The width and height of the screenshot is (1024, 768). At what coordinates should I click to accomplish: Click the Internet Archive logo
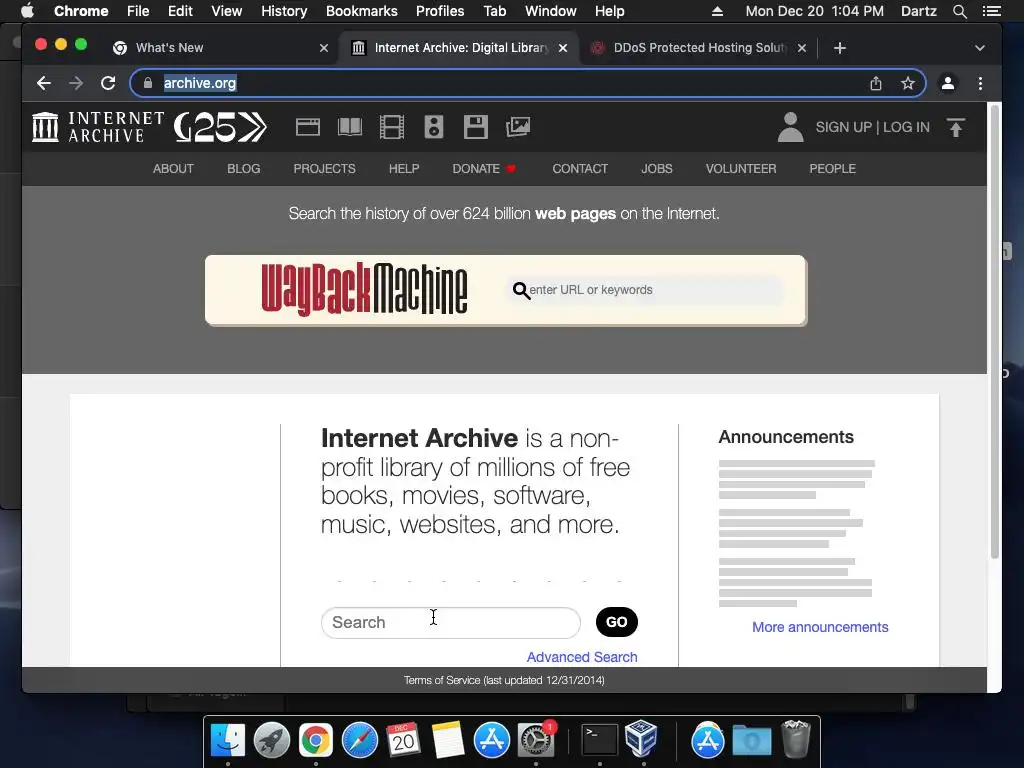pyautogui.click(x=98, y=127)
